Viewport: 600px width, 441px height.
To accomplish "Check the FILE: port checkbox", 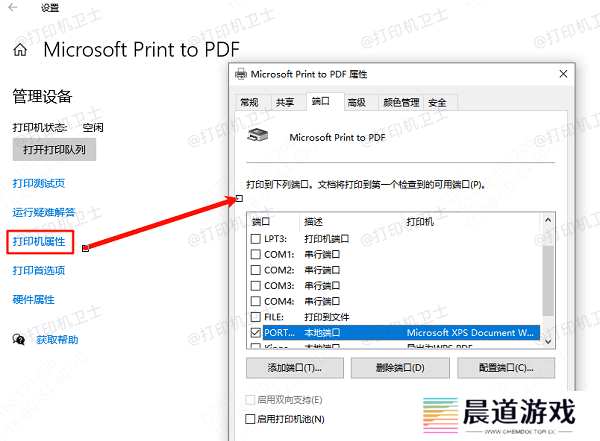I will (255, 317).
